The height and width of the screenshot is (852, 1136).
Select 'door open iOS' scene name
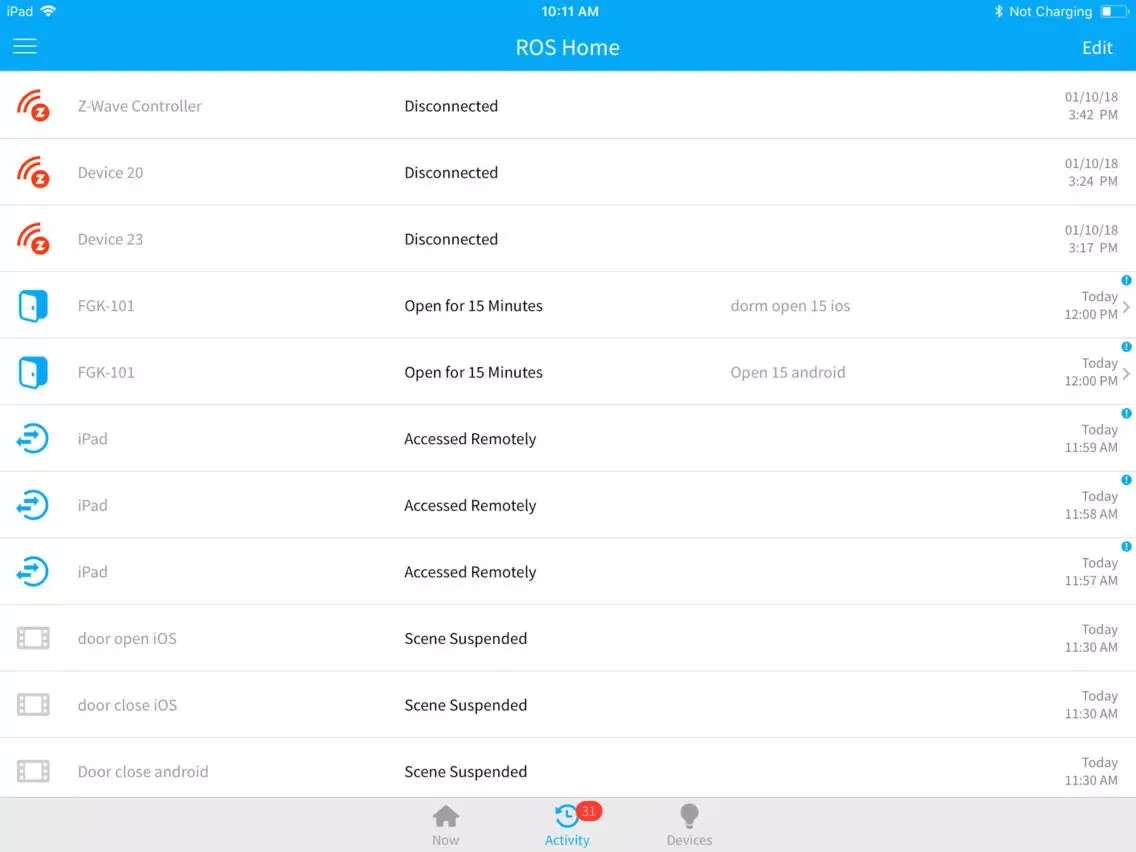(x=127, y=638)
